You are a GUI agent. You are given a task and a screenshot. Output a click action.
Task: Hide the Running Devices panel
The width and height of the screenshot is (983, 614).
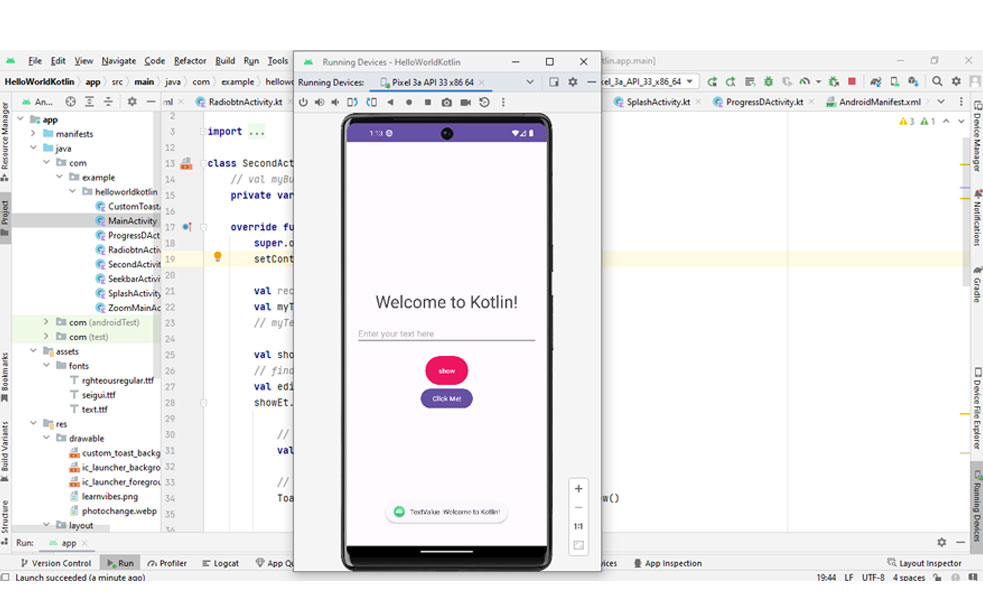pyautogui.click(x=591, y=82)
